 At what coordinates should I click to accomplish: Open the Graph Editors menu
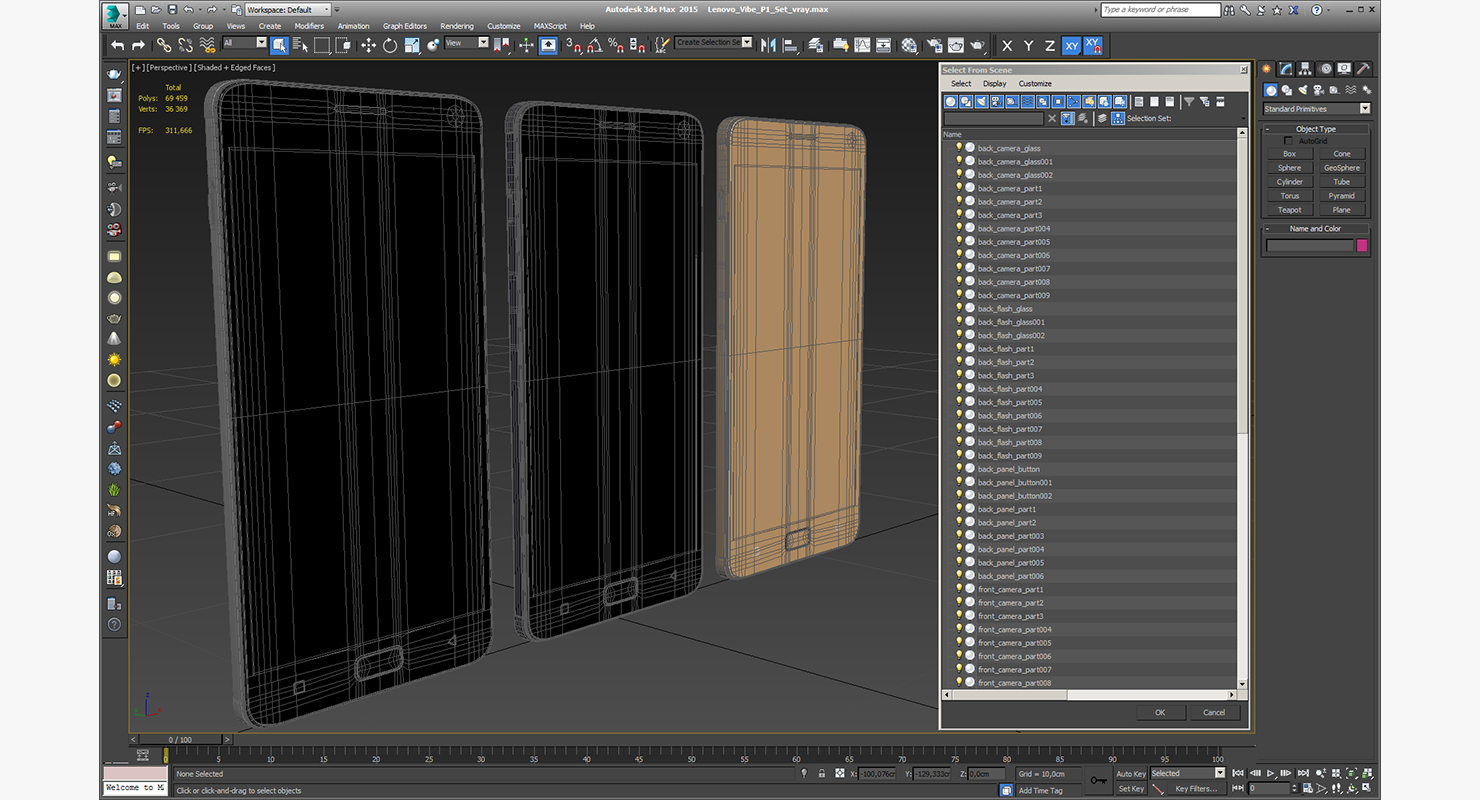[405, 26]
